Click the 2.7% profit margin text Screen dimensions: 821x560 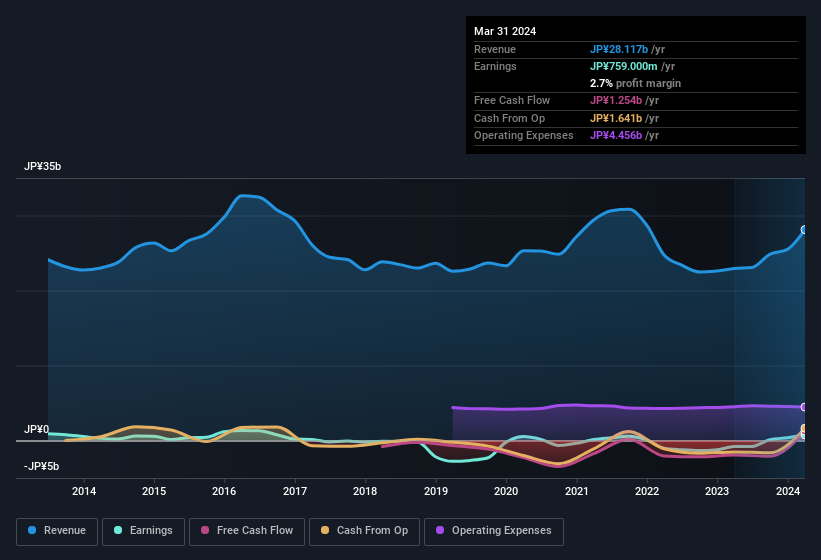tap(635, 83)
